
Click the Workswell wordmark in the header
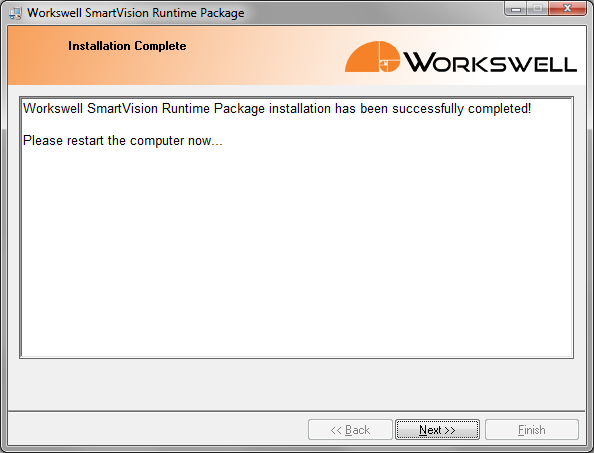(x=490, y=62)
